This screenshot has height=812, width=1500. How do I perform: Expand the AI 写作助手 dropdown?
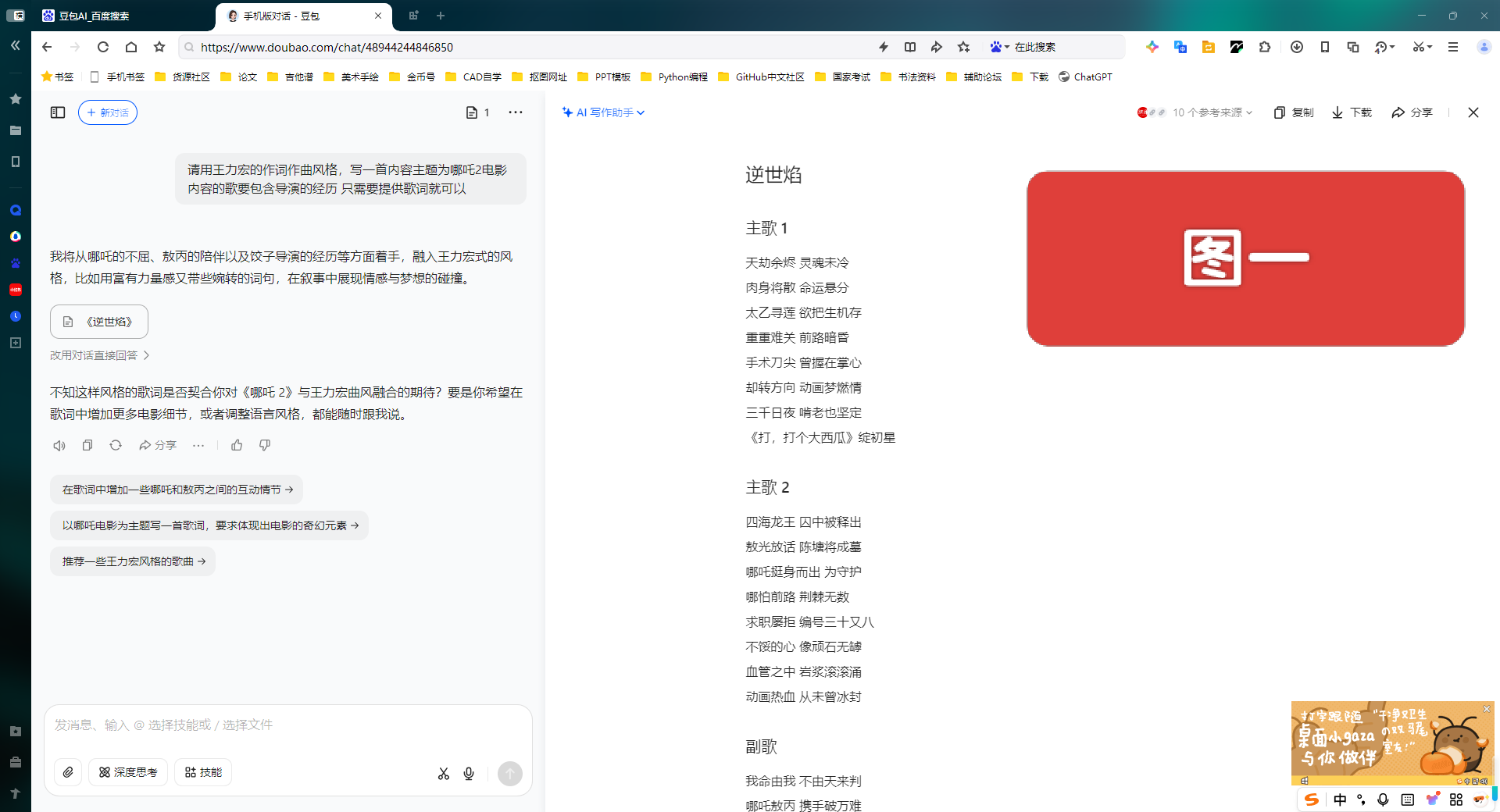603,112
